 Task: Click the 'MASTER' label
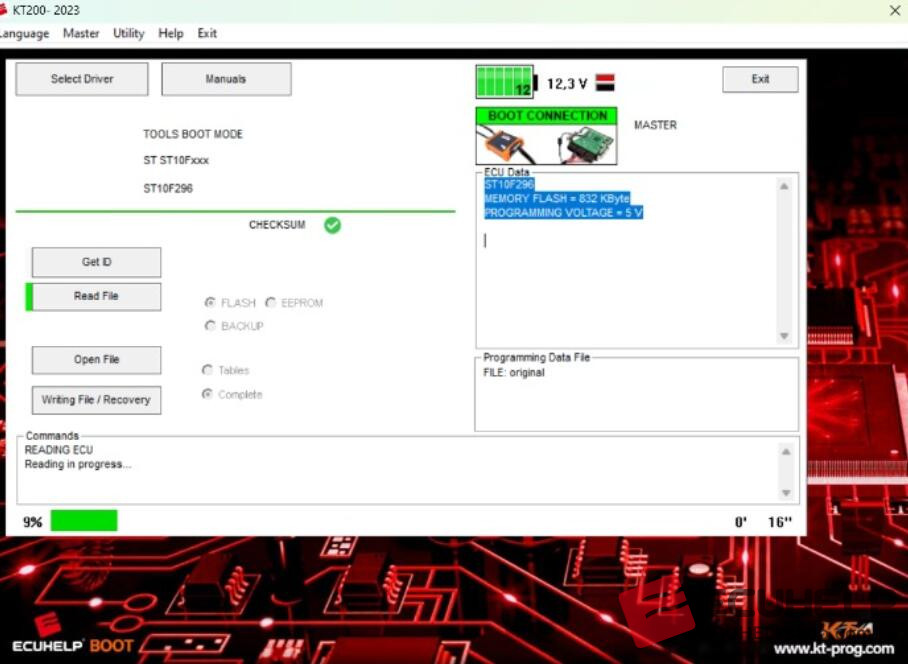[x=655, y=125]
